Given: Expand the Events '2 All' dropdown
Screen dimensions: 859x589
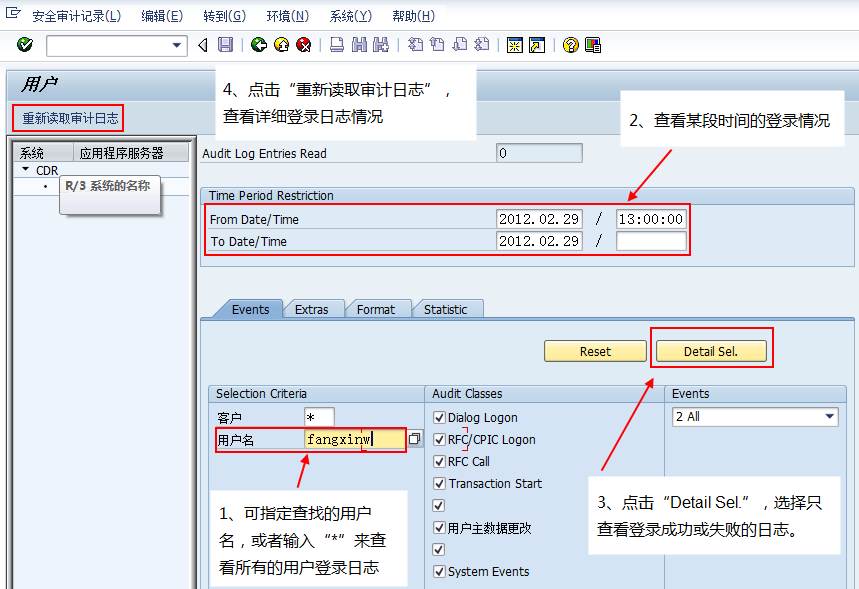Looking at the screenshot, I should 830,417.
